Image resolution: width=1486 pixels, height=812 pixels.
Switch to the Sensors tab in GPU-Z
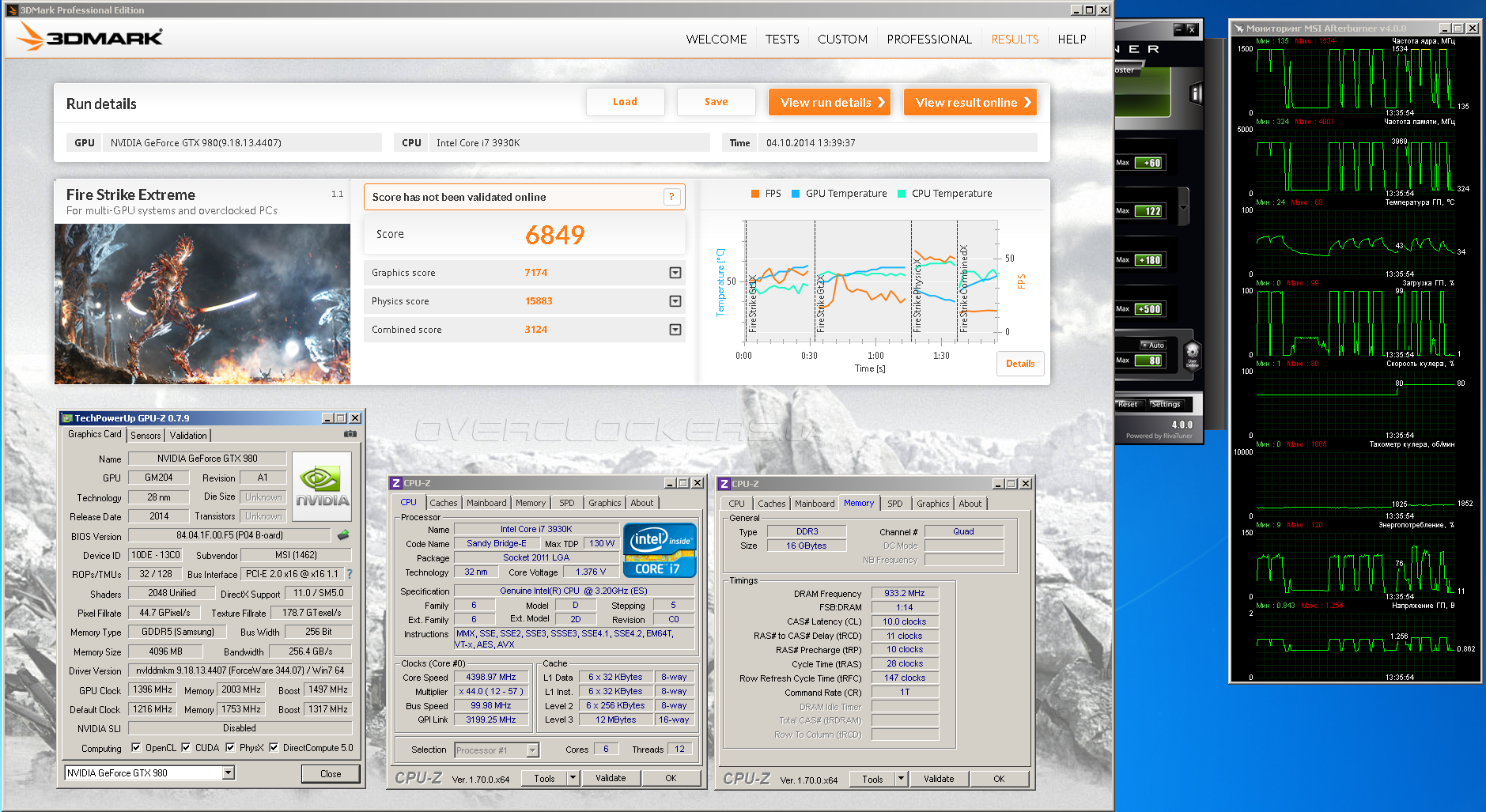pyautogui.click(x=146, y=435)
